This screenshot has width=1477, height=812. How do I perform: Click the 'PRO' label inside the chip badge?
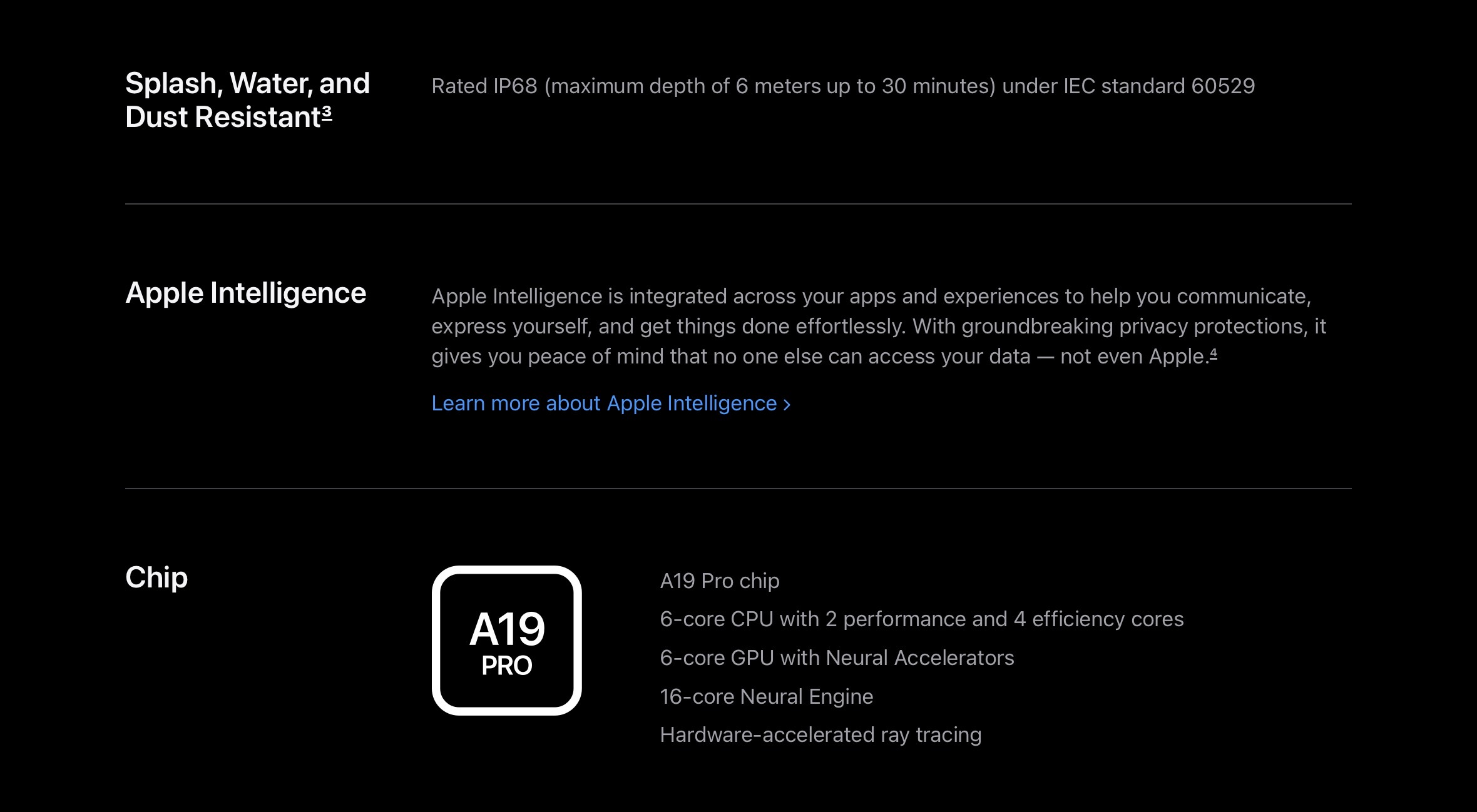click(x=506, y=665)
